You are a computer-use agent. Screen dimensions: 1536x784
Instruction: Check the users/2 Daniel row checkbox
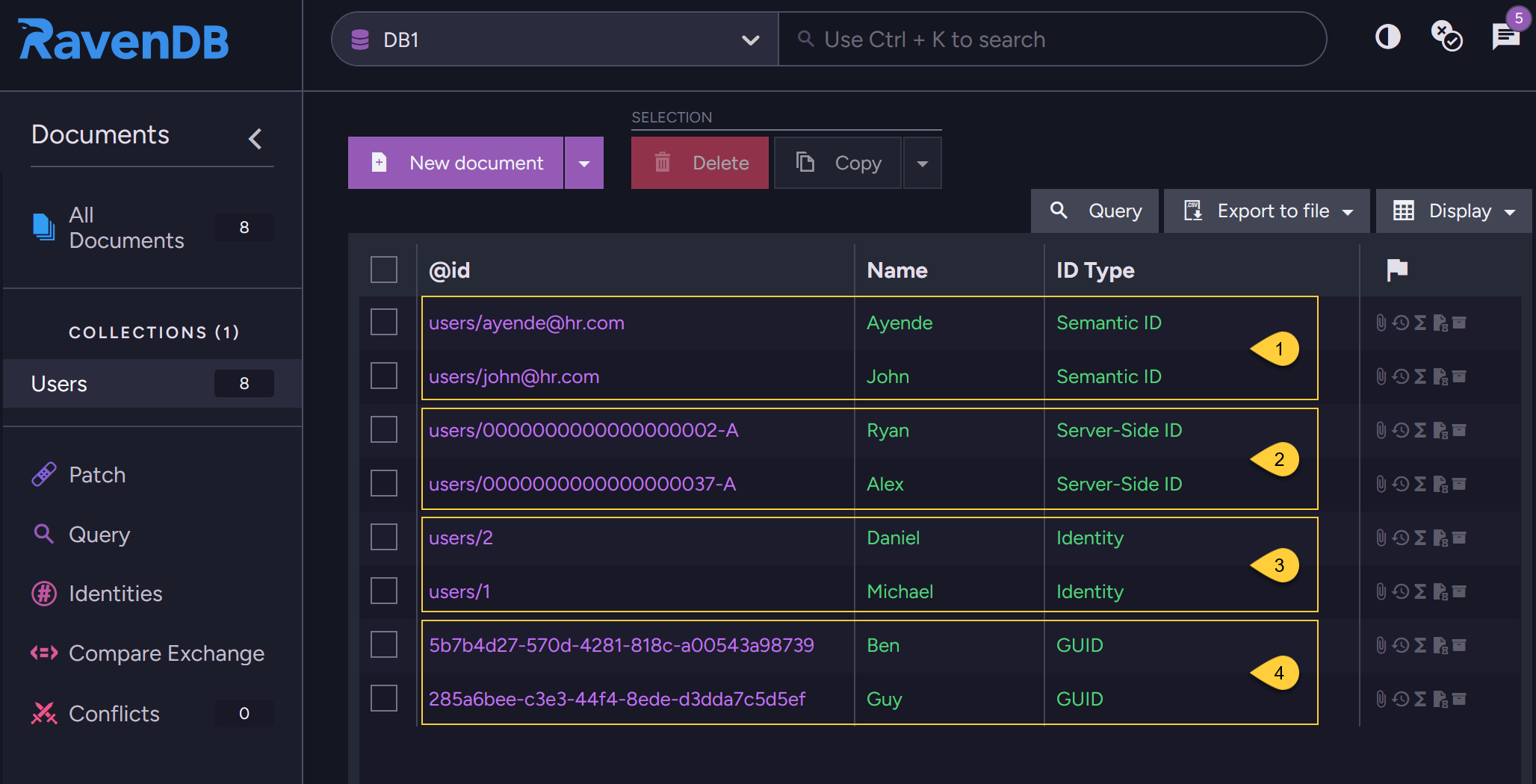[x=384, y=537]
